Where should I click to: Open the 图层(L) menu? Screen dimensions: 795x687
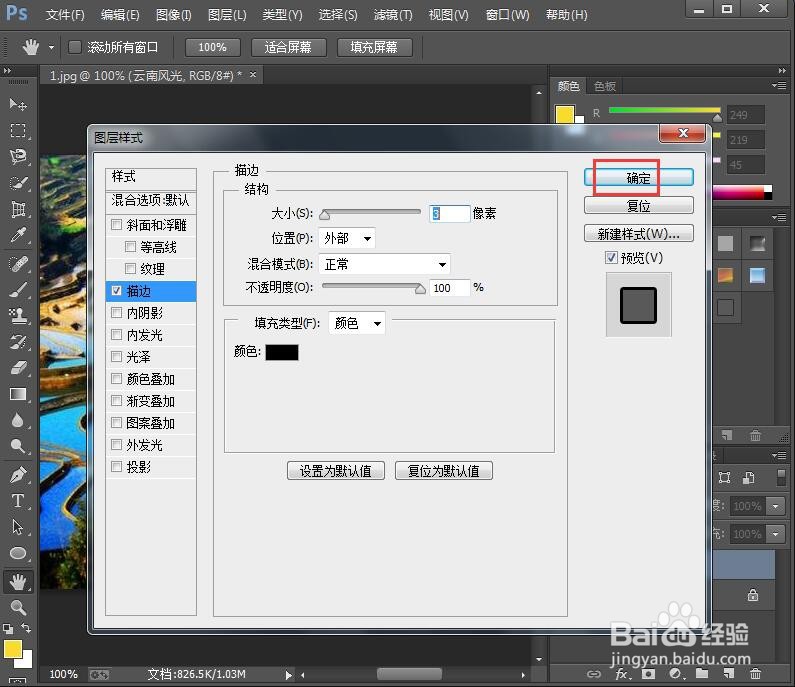[227, 15]
